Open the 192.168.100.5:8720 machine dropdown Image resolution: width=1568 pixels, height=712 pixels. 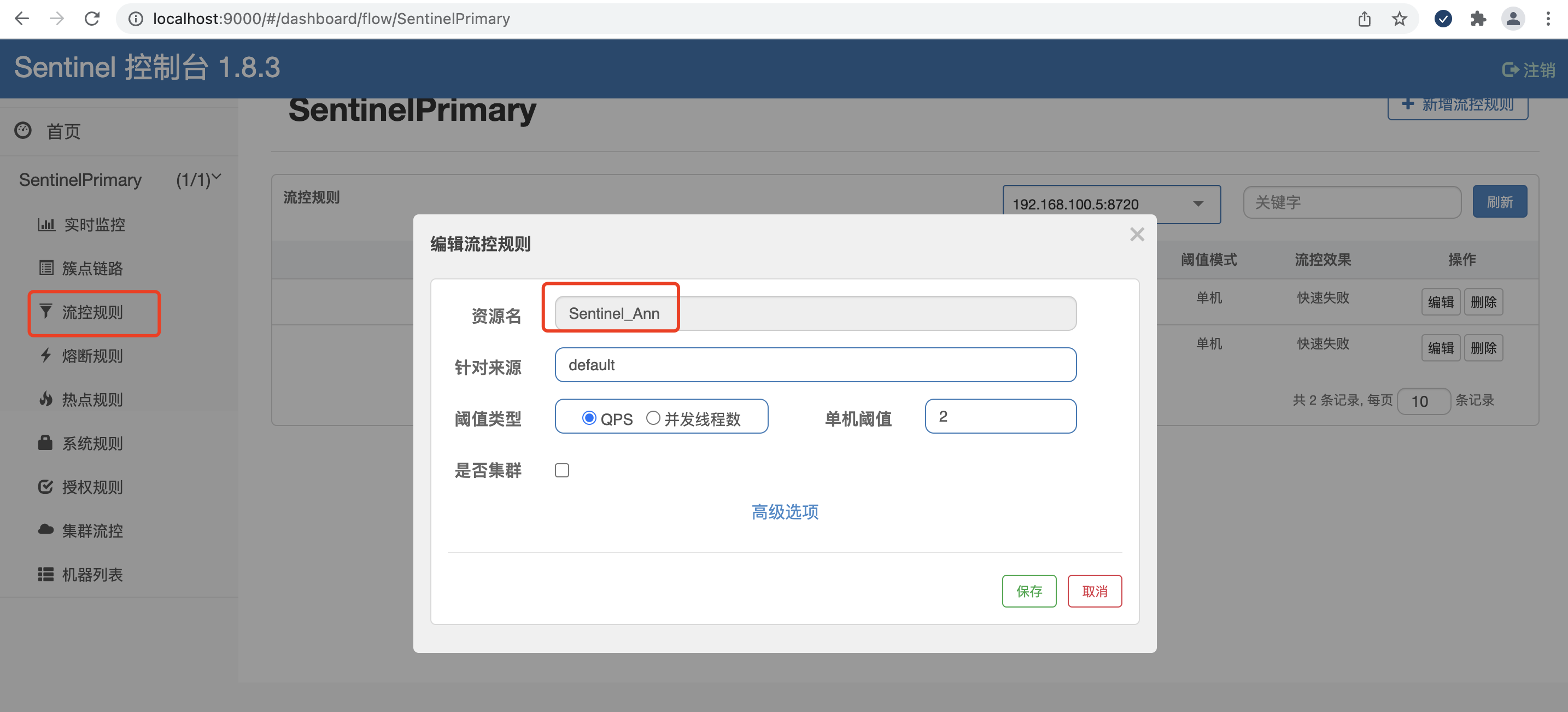(x=1111, y=204)
